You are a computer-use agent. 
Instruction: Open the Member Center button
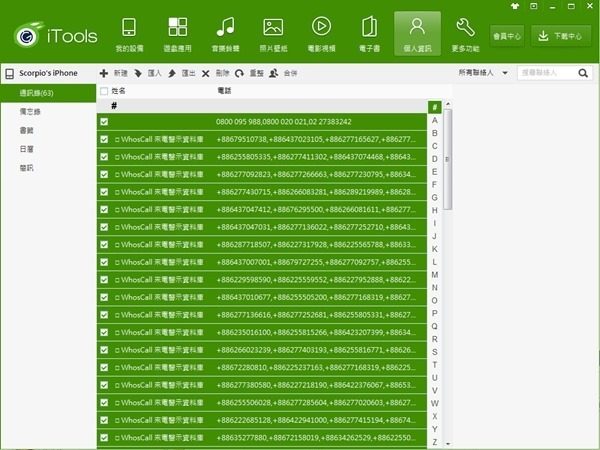pyautogui.click(x=507, y=36)
